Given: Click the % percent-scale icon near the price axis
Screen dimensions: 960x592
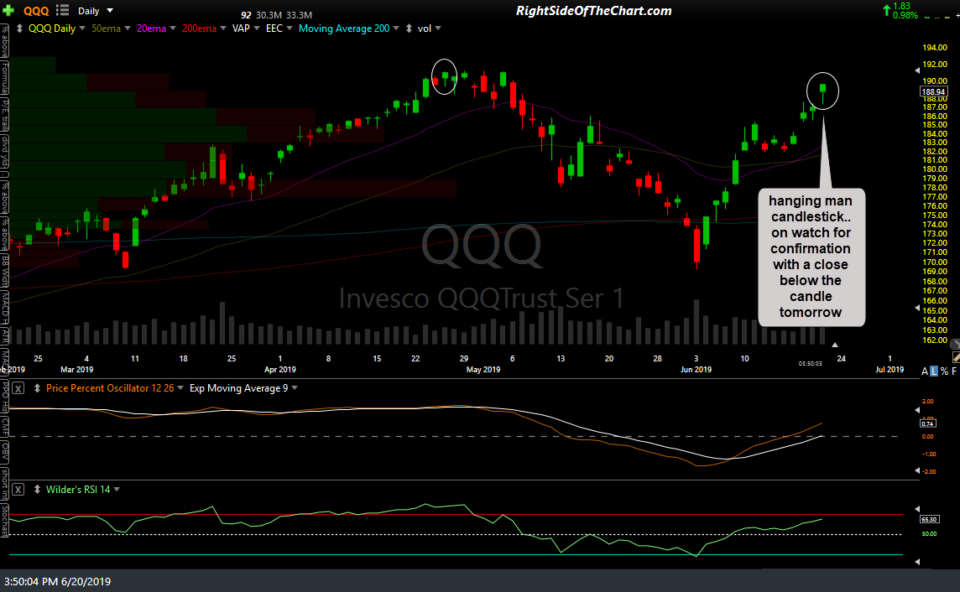Looking at the screenshot, I should 944,371.
